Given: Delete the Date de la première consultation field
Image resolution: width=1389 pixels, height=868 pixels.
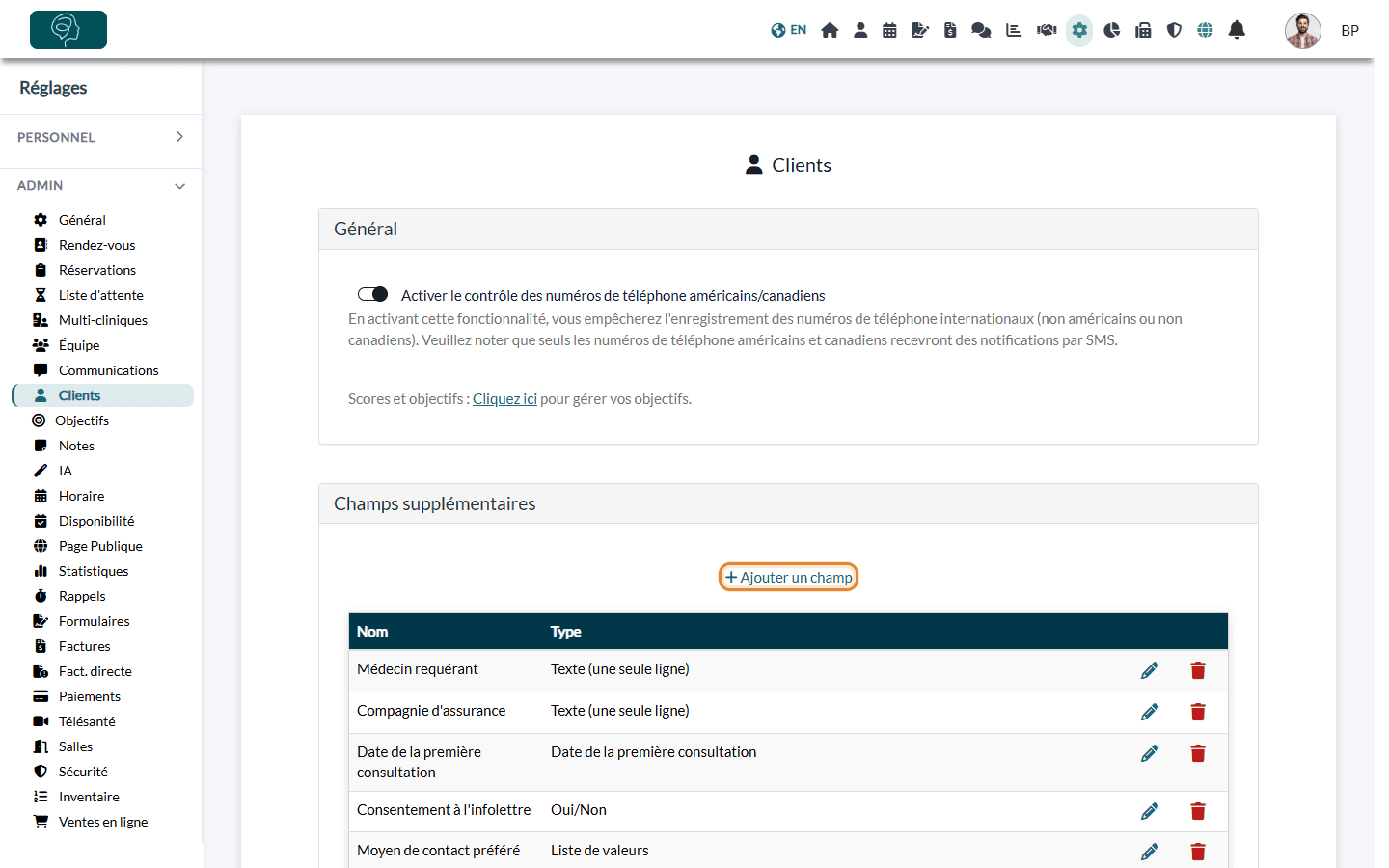Looking at the screenshot, I should coord(1198,753).
